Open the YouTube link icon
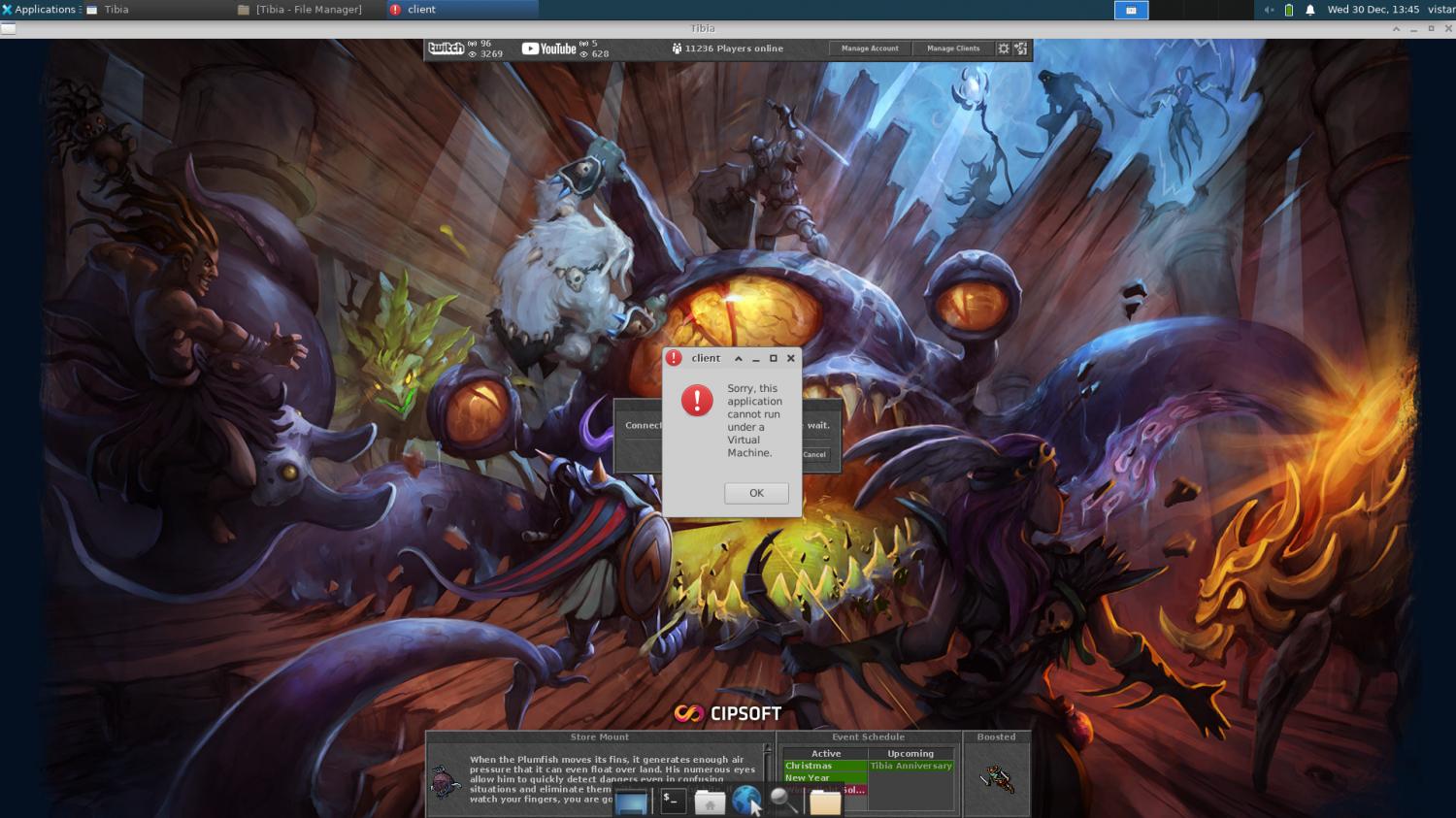 click(548, 49)
